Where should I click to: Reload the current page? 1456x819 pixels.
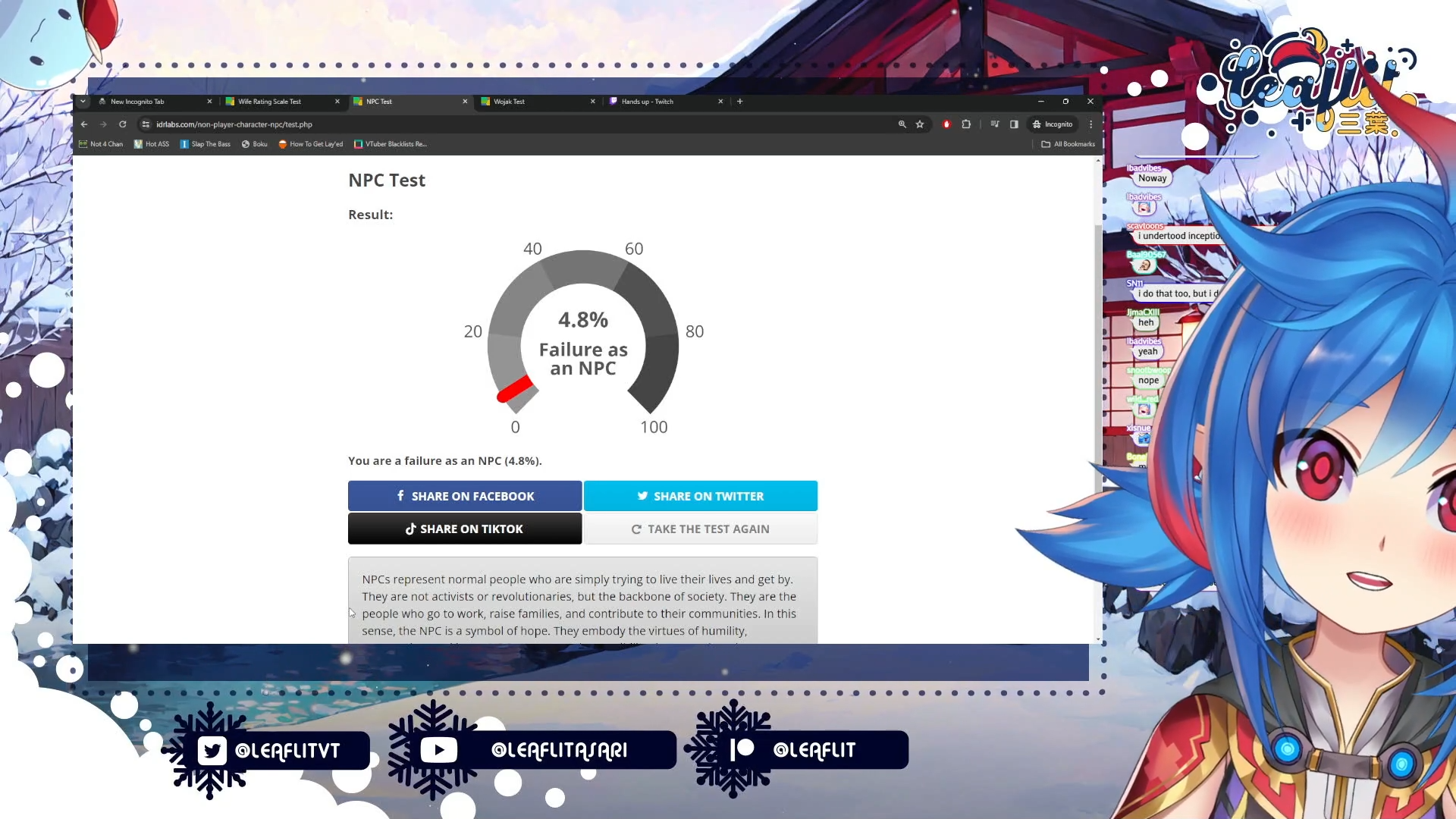[123, 124]
